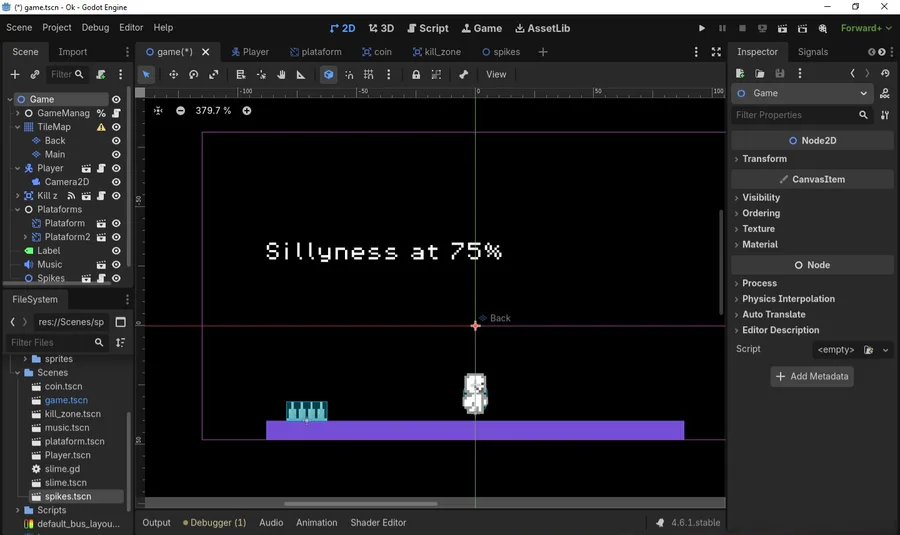Select the Select Mode arrow tool
Viewport: 900px width, 535px height.
pos(146,75)
